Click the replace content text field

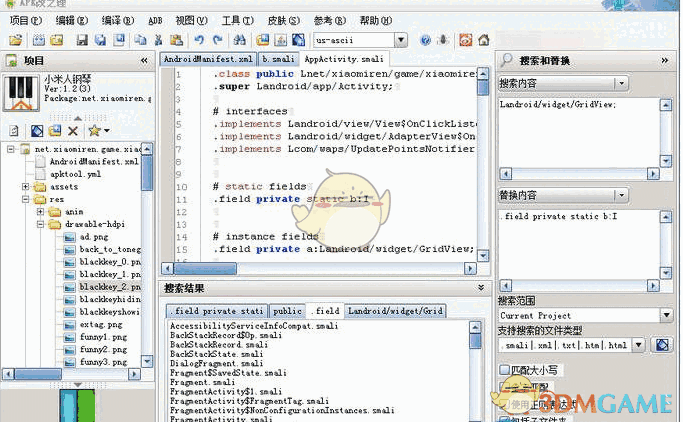click(579, 245)
